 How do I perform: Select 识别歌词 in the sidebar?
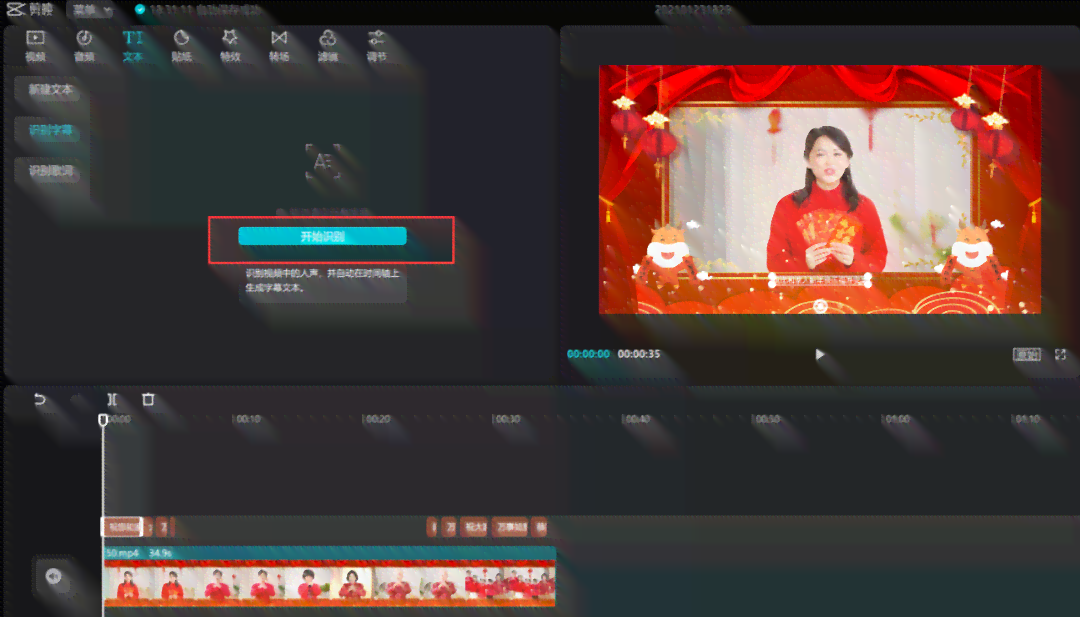(50, 171)
